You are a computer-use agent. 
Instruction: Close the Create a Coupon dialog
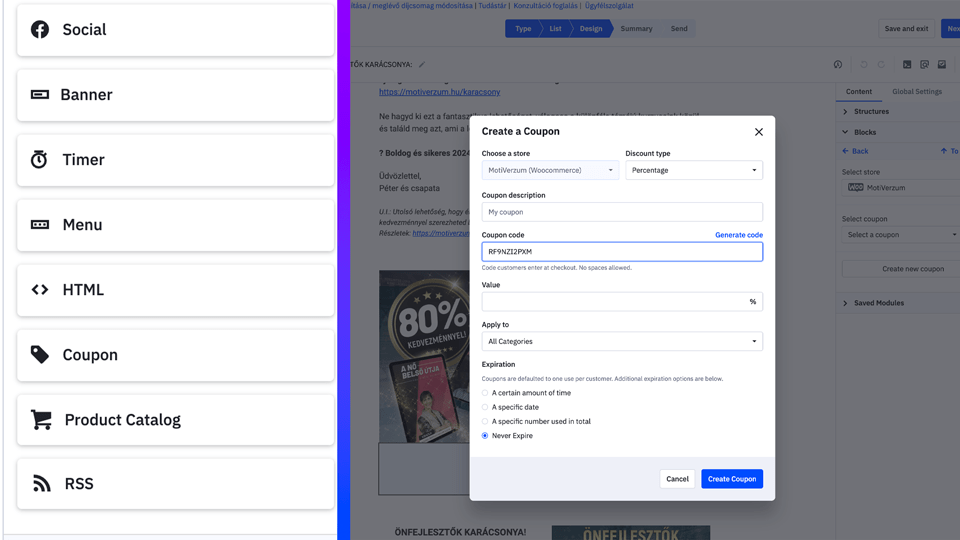point(758,132)
